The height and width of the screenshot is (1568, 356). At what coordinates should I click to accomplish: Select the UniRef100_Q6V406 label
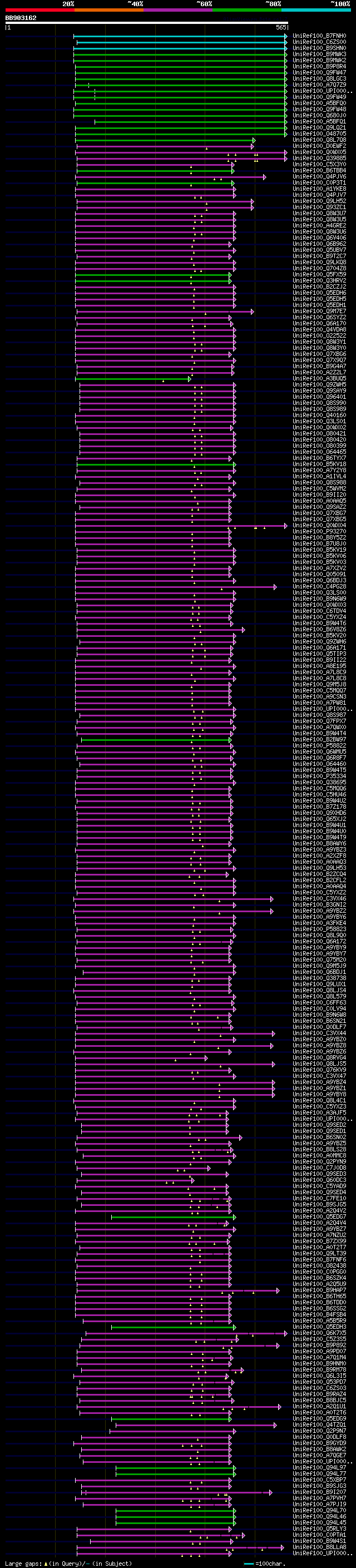click(319, 238)
